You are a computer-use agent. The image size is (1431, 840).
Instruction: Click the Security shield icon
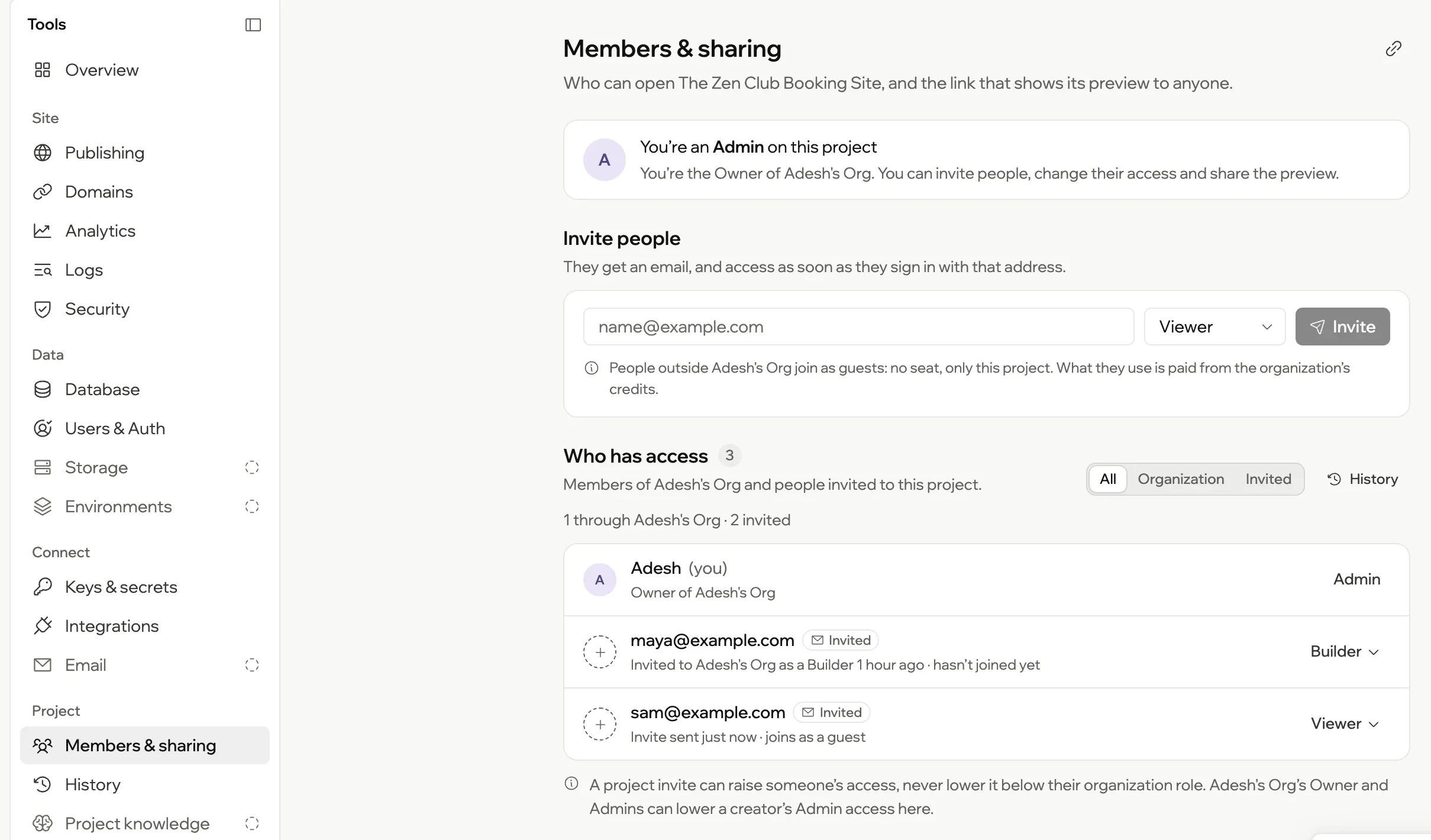(43, 309)
